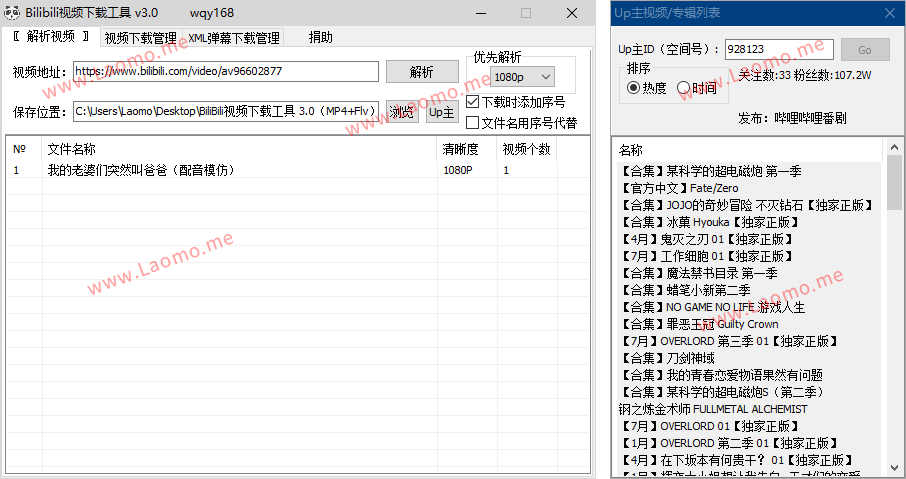Click the Up主 list scrollbar thumb
This screenshot has width=906, height=479.
pyautogui.click(x=894, y=182)
